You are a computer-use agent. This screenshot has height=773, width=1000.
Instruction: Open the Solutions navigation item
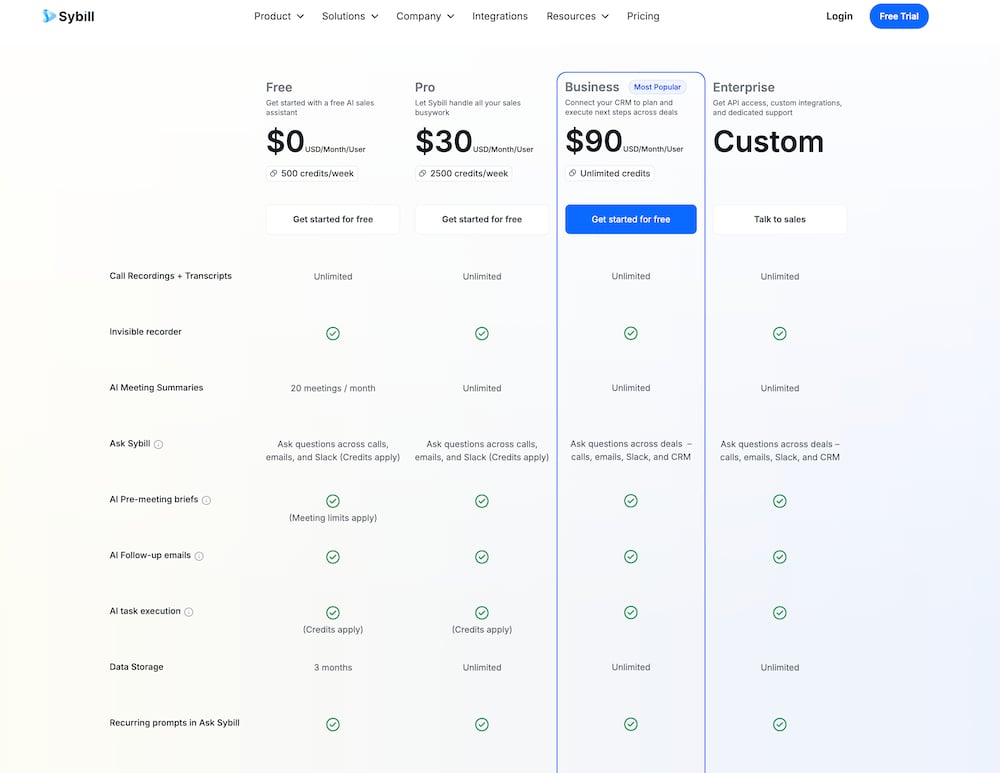tap(349, 16)
